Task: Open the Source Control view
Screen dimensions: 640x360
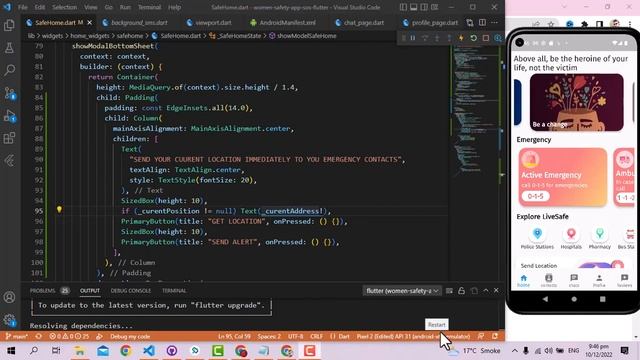Action: [9, 93]
